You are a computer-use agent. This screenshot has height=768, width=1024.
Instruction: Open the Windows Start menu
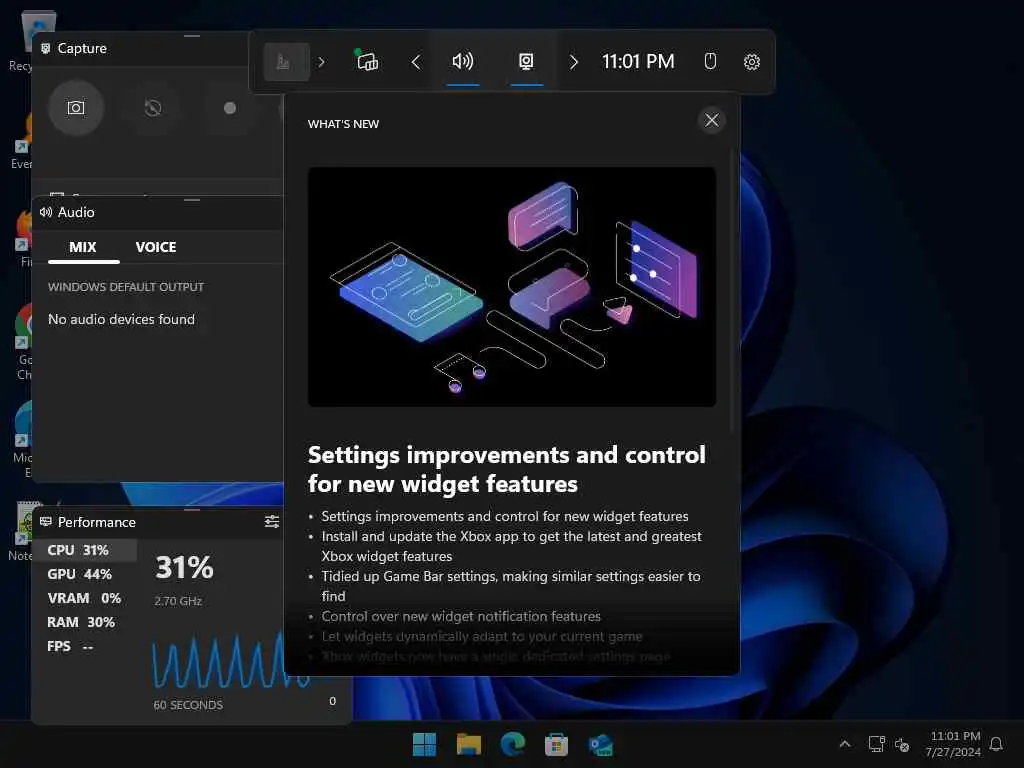click(424, 744)
